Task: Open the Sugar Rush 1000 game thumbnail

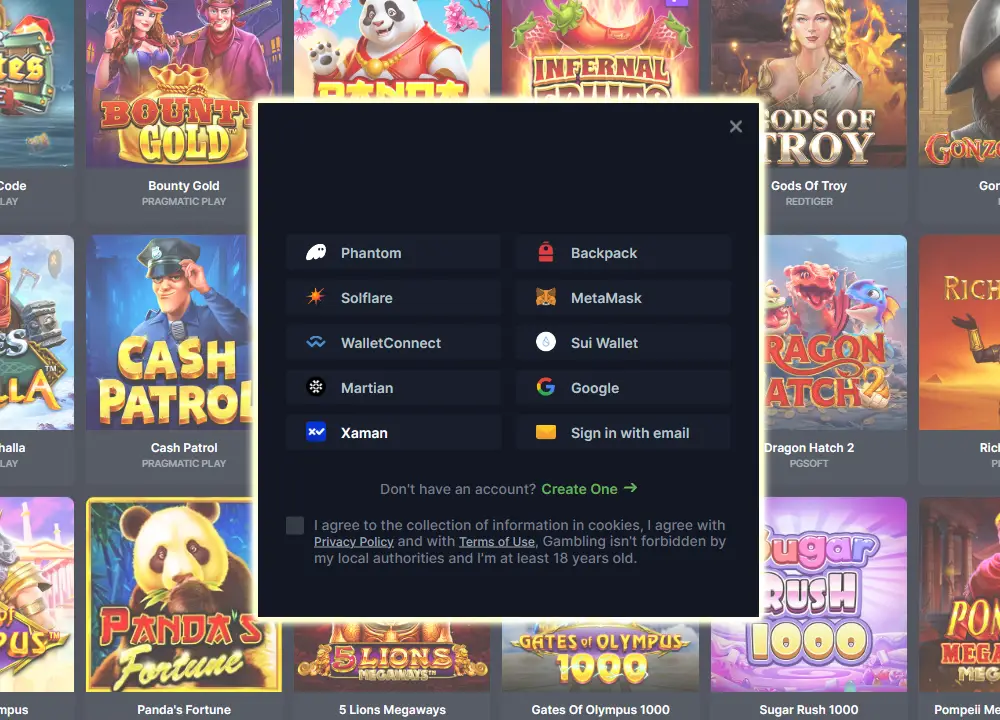Action: (833, 594)
